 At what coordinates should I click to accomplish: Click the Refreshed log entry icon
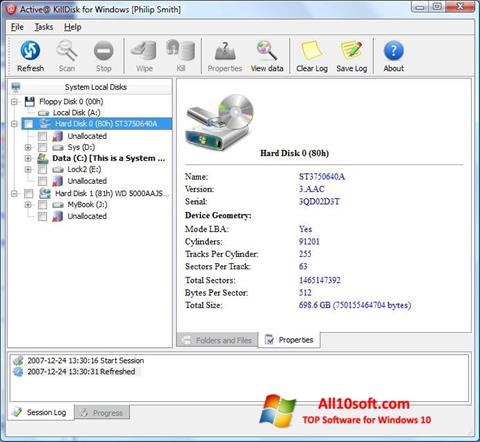18,372
